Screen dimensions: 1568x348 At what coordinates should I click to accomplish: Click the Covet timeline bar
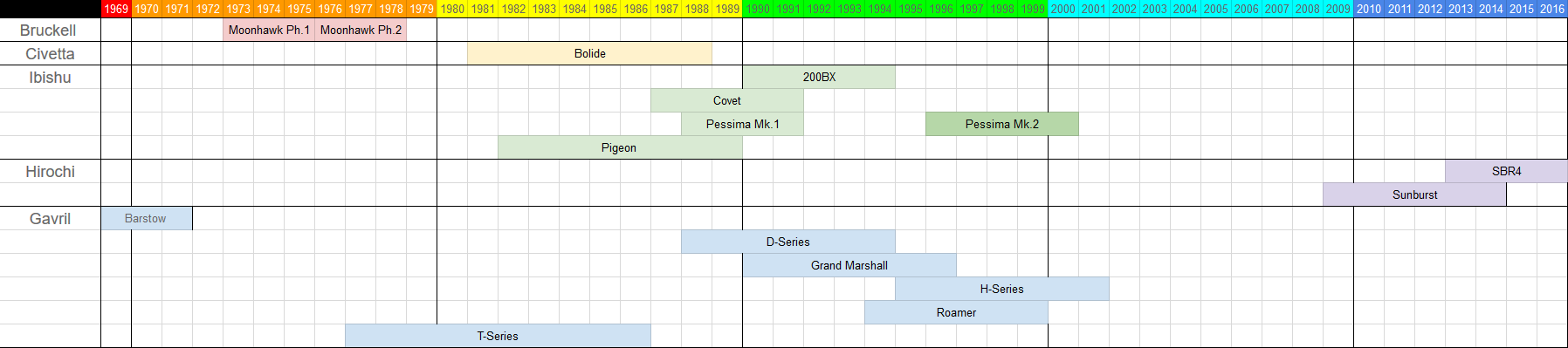click(727, 100)
